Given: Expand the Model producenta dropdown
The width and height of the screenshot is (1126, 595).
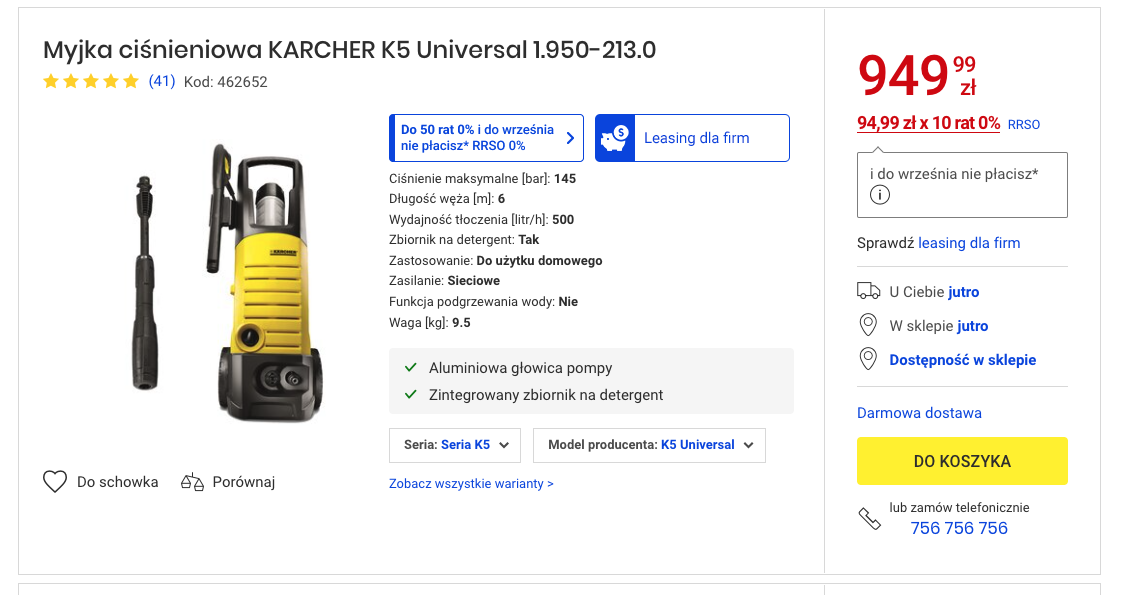Looking at the screenshot, I should coord(649,445).
